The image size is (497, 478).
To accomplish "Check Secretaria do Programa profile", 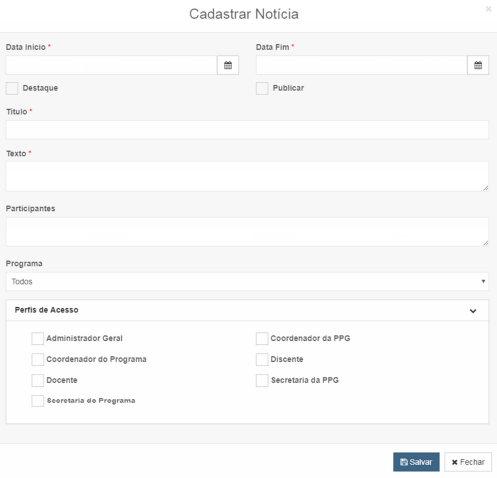I will 38,401.
